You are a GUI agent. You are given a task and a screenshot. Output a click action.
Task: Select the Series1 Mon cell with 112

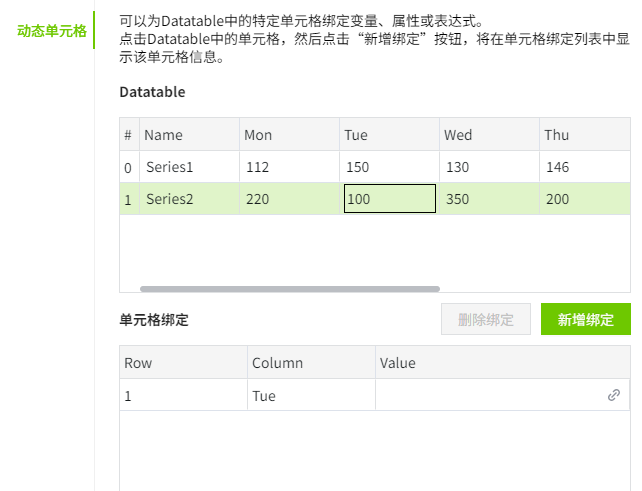[x=289, y=167]
